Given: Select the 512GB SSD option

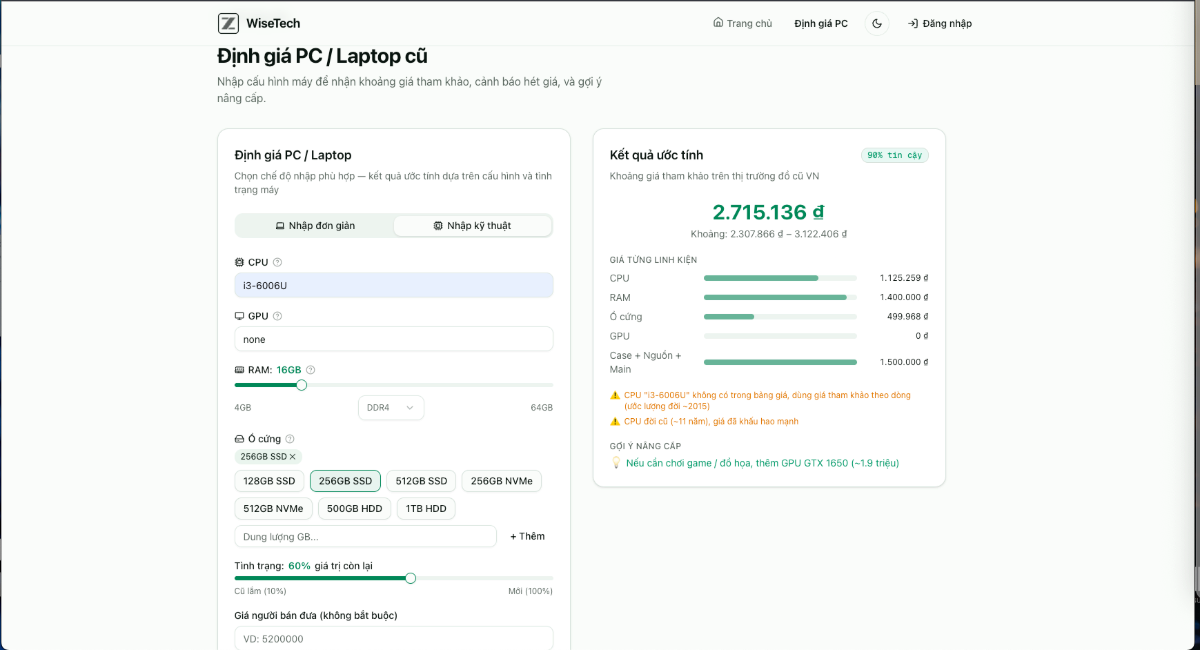Looking at the screenshot, I should (421, 481).
